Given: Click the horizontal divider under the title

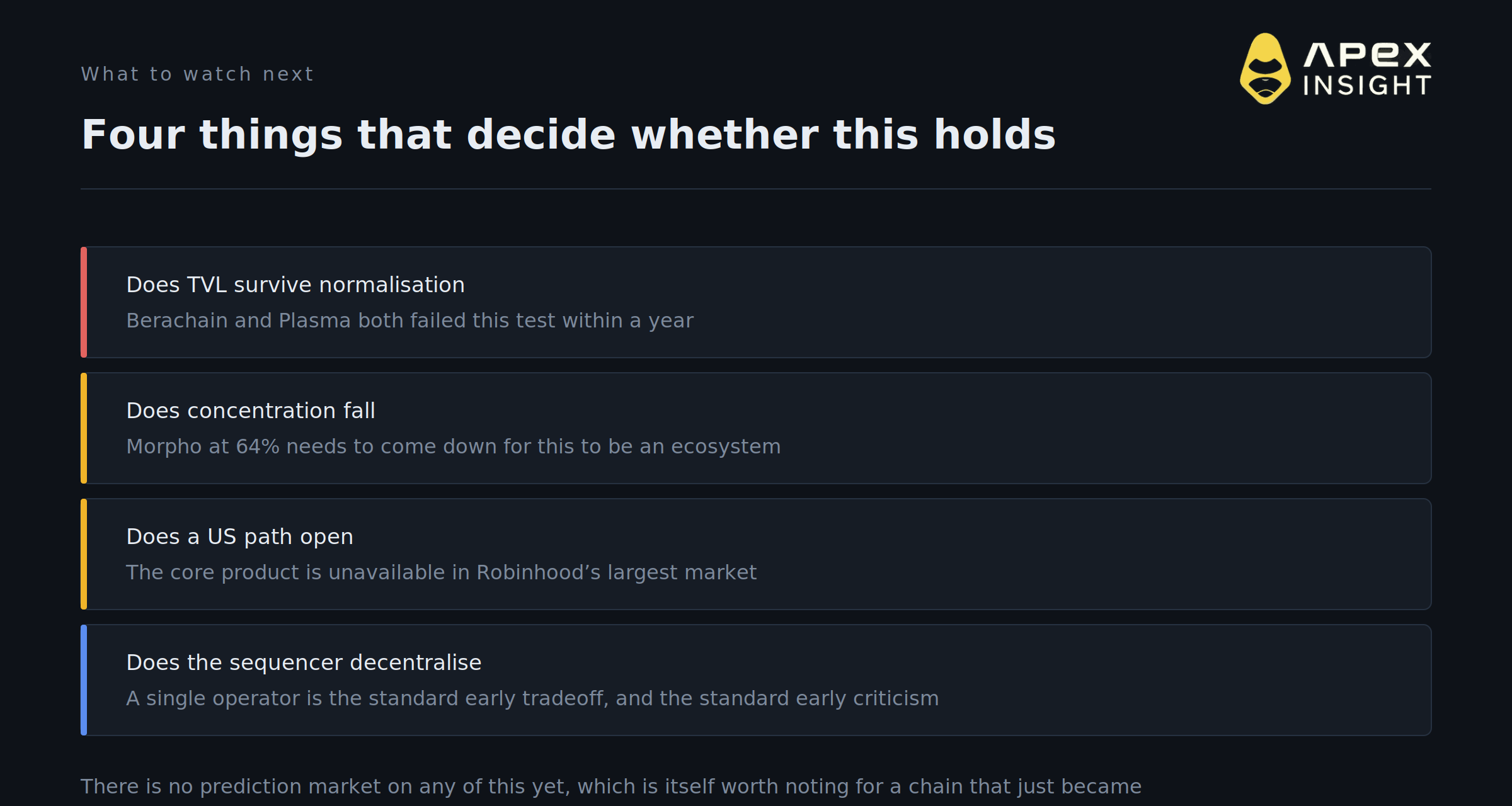Looking at the screenshot, I should pos(756,189).
